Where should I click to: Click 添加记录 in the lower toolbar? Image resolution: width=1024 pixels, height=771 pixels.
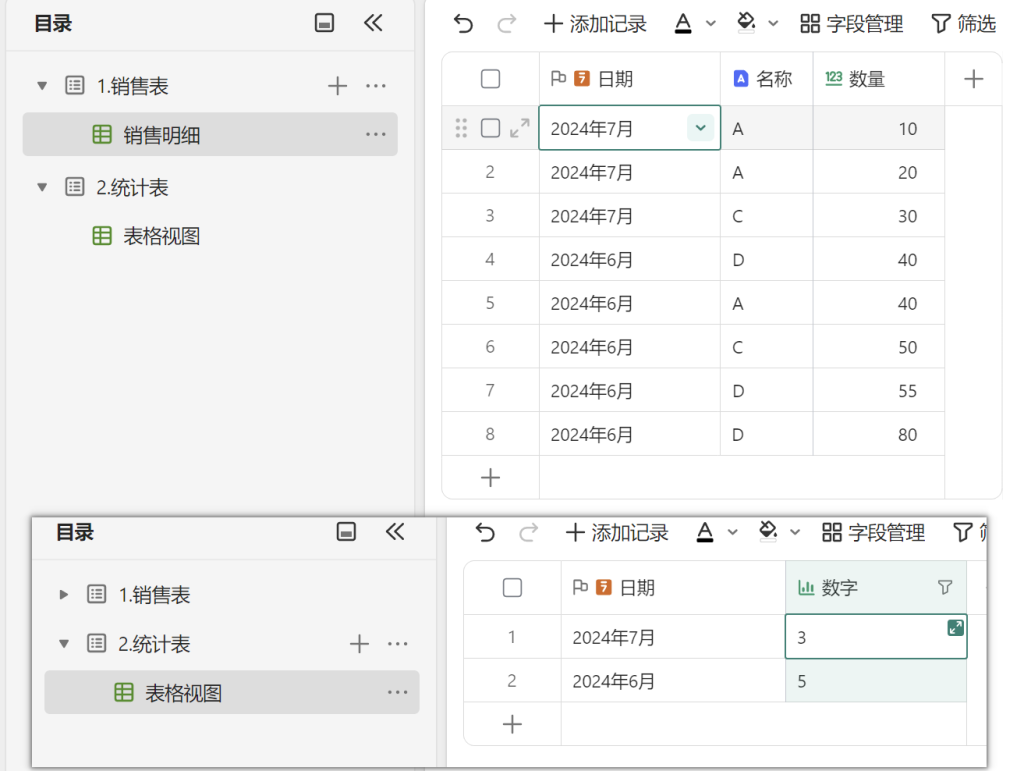[x=617, y=533]
